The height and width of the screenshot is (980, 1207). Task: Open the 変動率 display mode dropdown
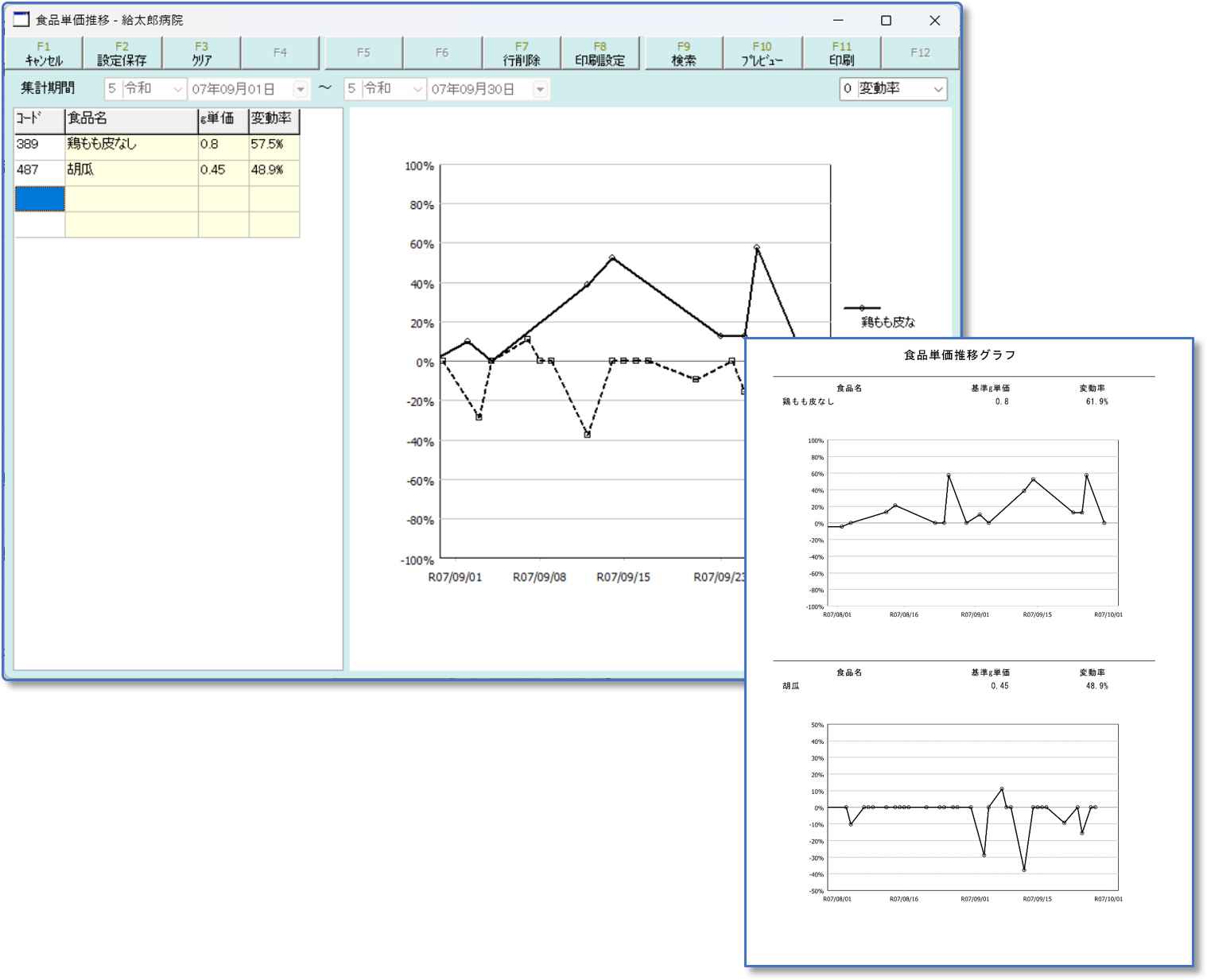click(x=937, y=89)
